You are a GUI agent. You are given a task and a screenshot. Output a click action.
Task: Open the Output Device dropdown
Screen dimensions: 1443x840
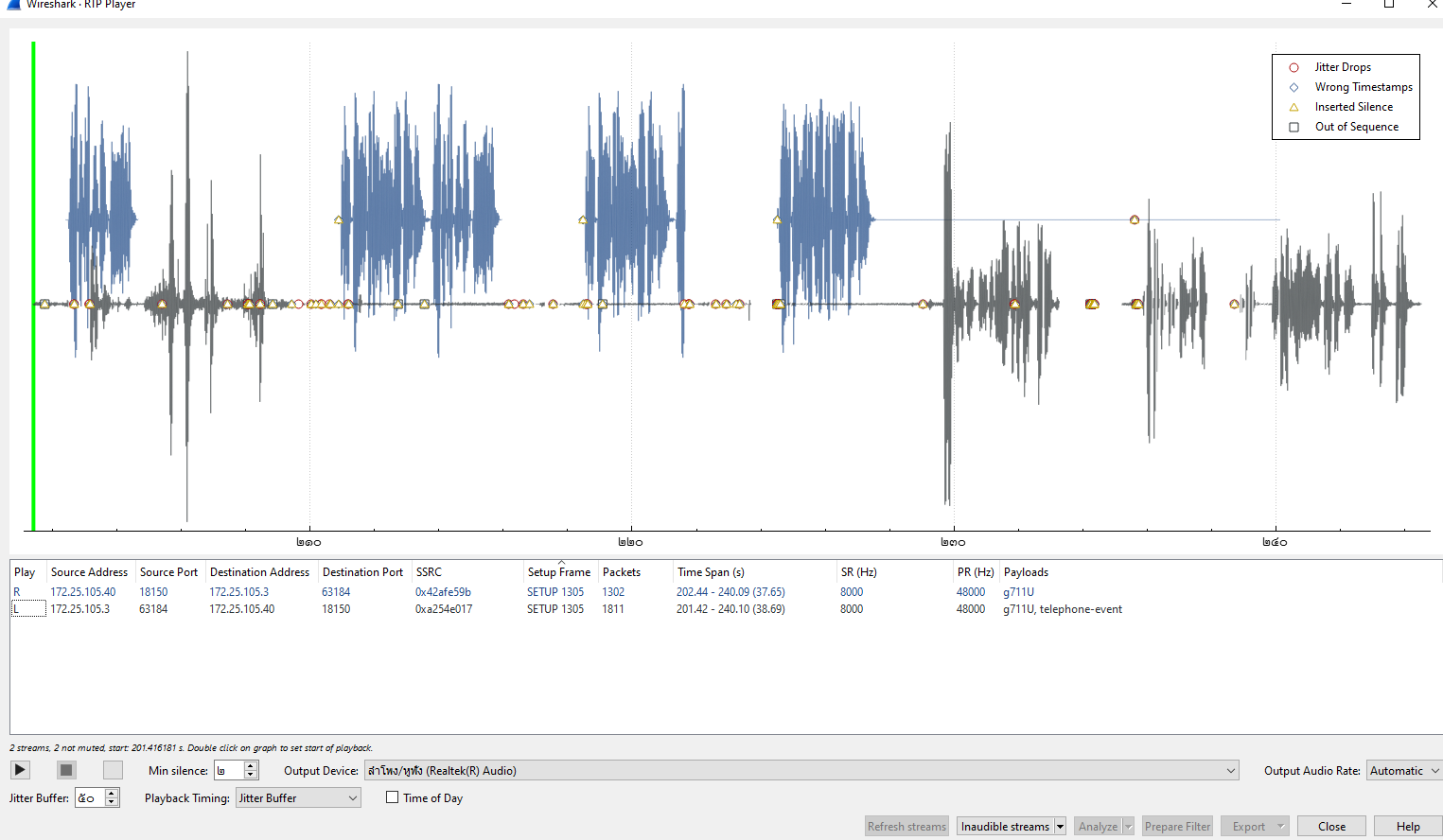coord(1230,771)
